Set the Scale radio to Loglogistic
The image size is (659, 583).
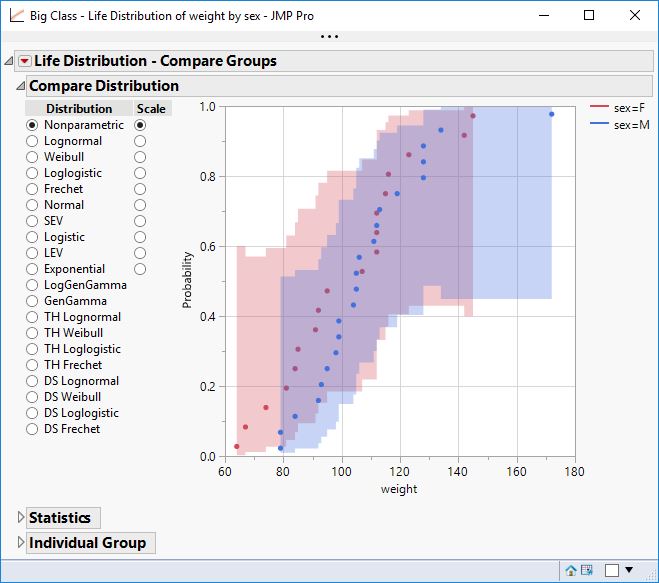140,173
